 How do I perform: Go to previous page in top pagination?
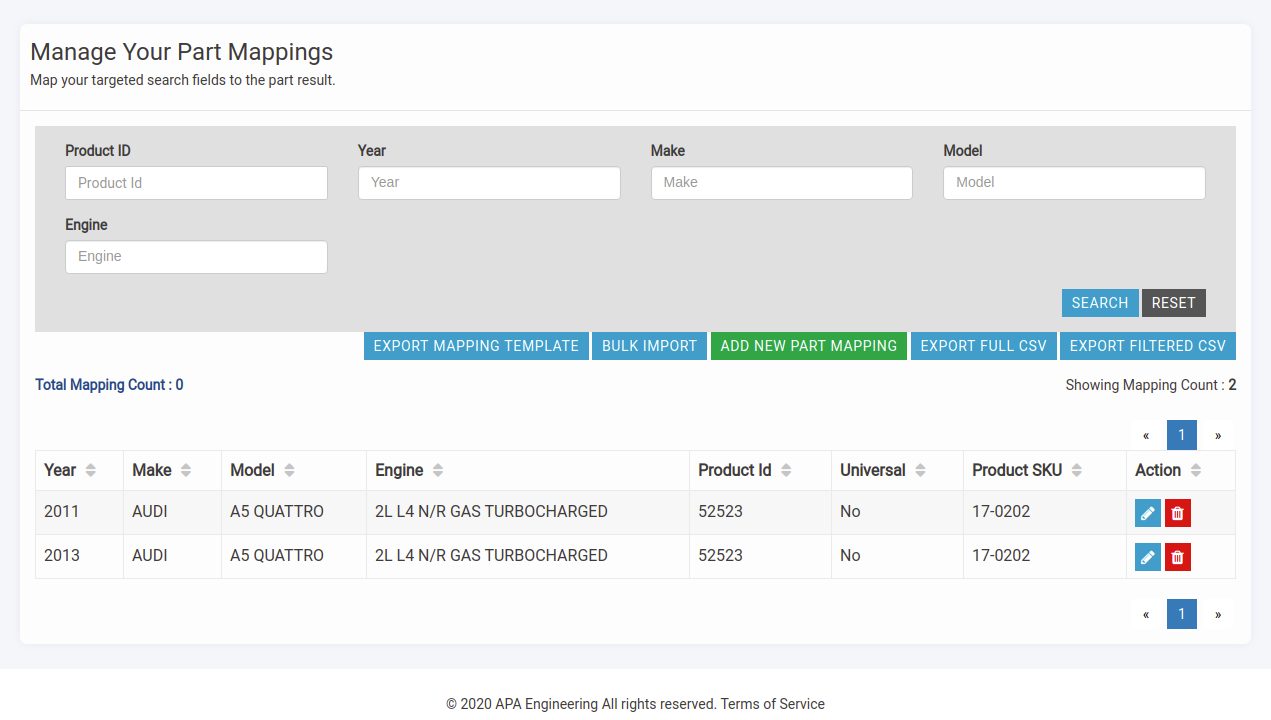coord(1146,435)
